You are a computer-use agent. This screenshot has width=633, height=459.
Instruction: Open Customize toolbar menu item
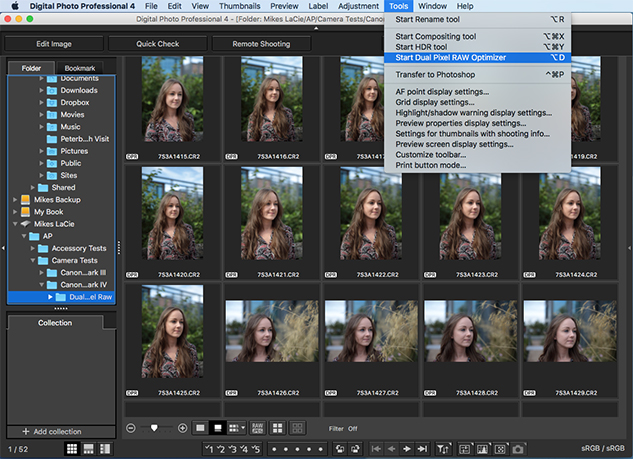(478, 155)
